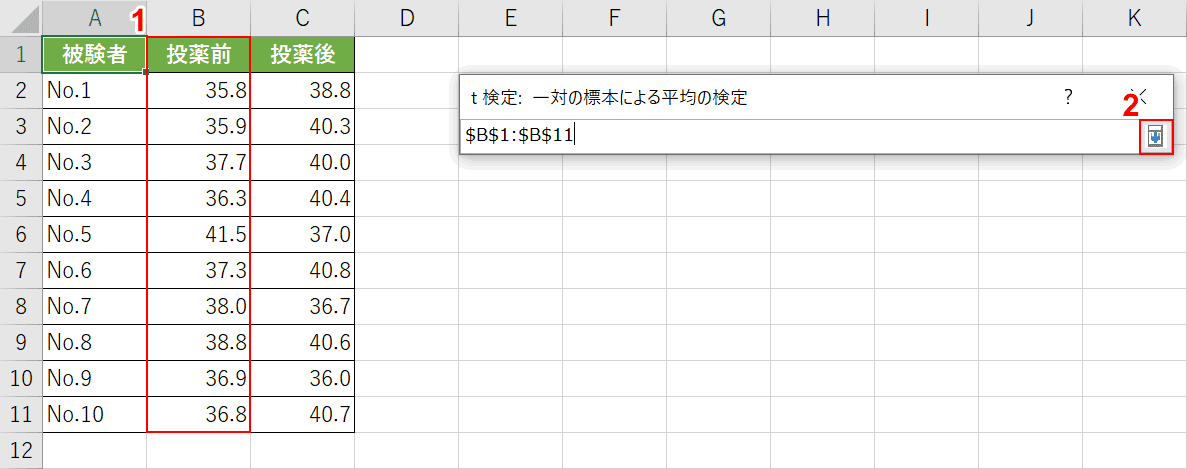Select column D header
This screenshot has width=1187, height=469.
pyautogui.click(x=407, y=17)
